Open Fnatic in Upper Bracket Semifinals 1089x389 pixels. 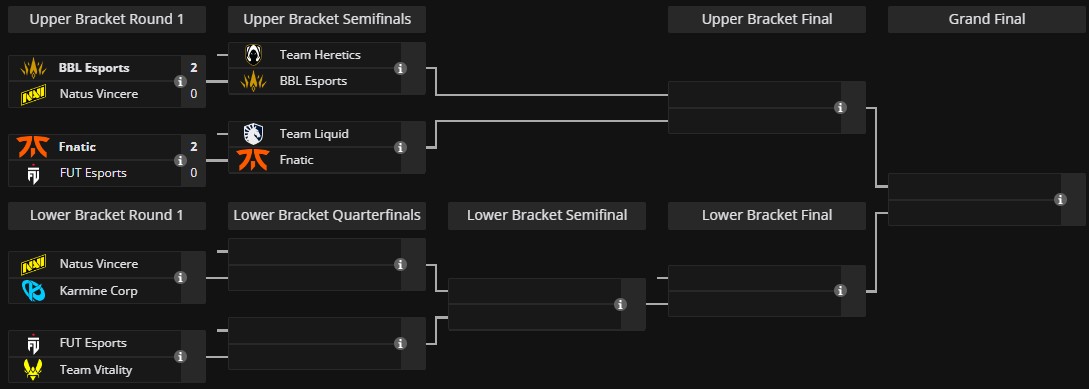point(297,160)
